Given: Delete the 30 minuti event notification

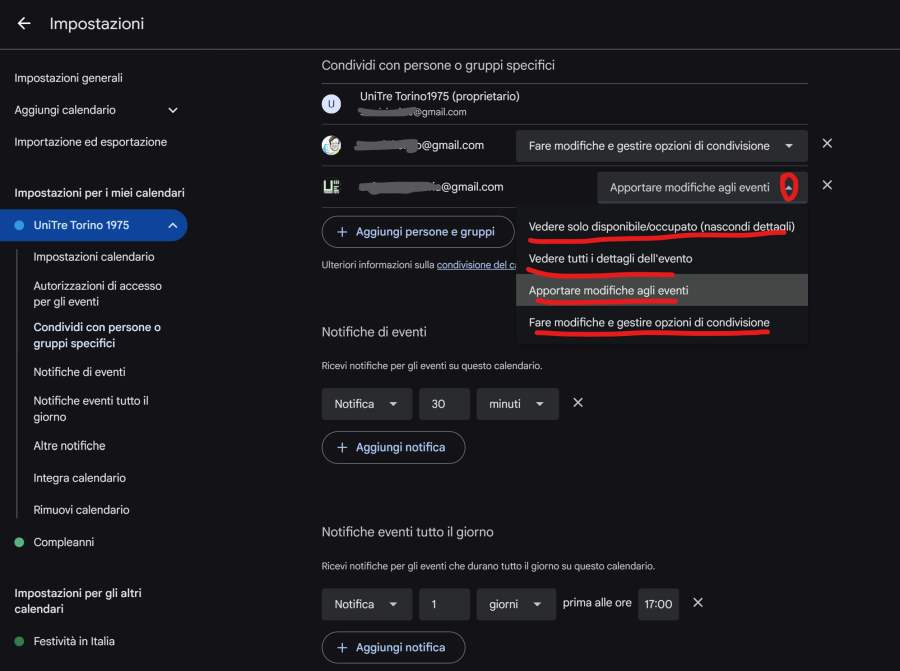Looking at the screenshot, I should click(578, 403).
